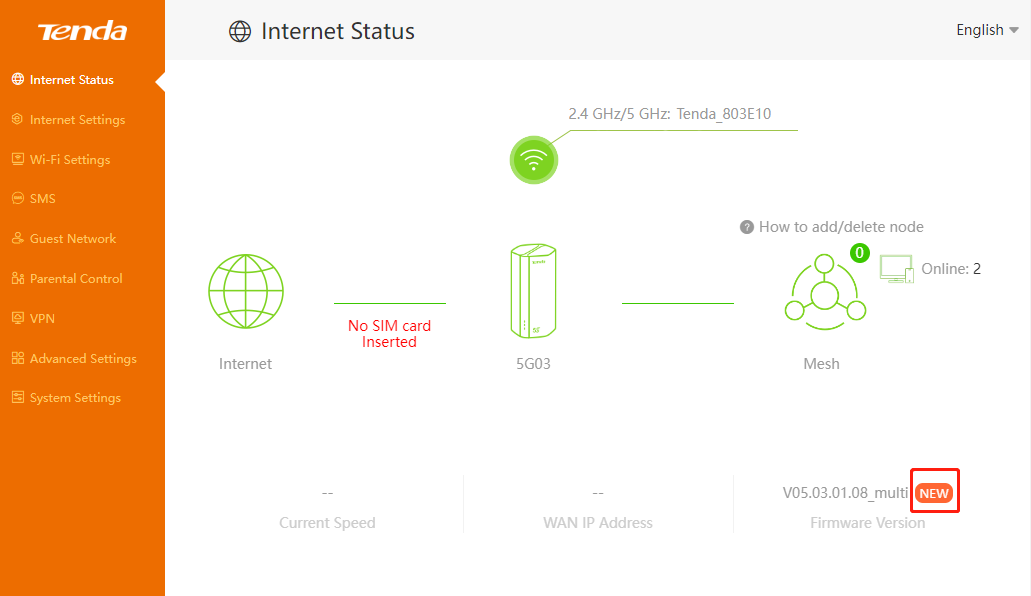This screenshot has width=1031, height=596.
Task: Go to Wi-Fi Settings menu
Action: [70, 160]
